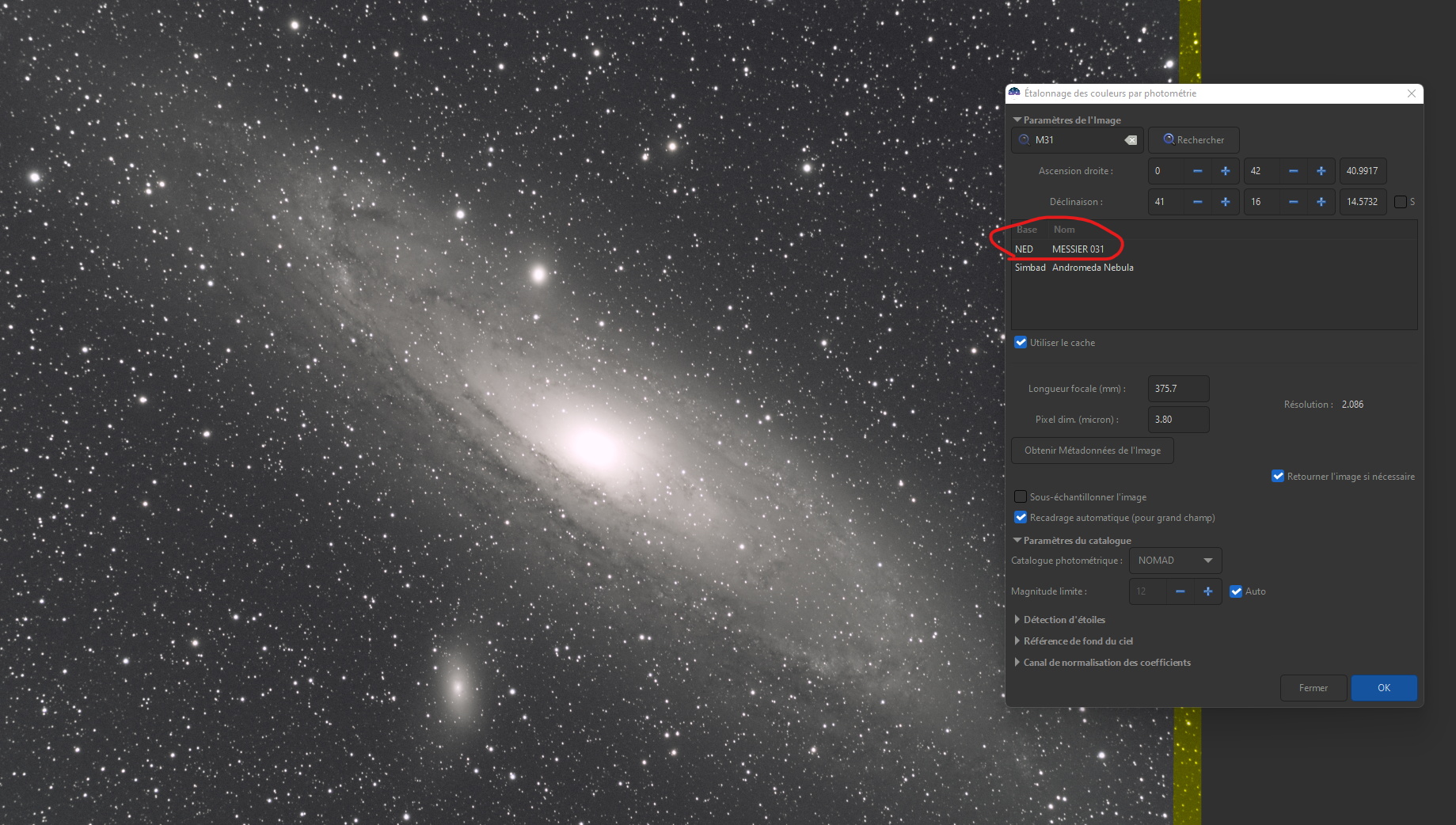Increase right ascension hours value
The image size is (1456, 825).
point(1226,171)
